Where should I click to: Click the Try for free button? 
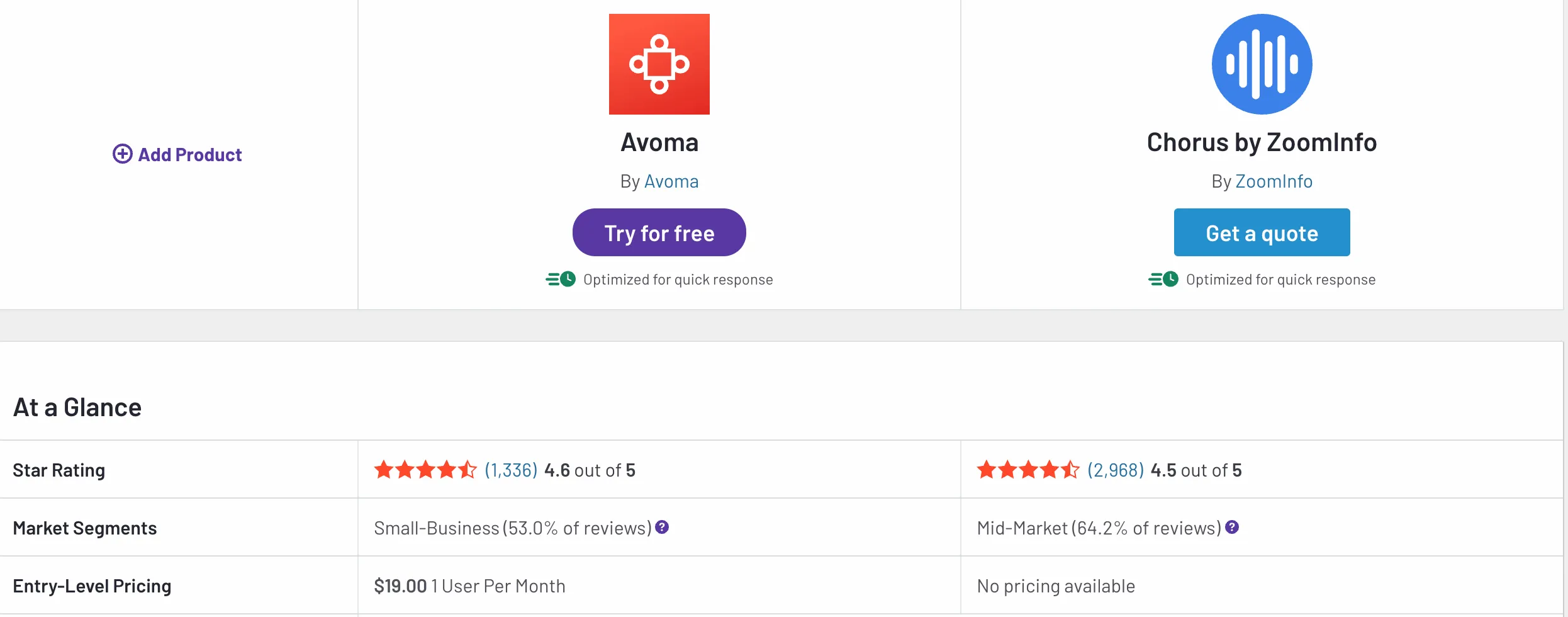[x=659, y=232]
